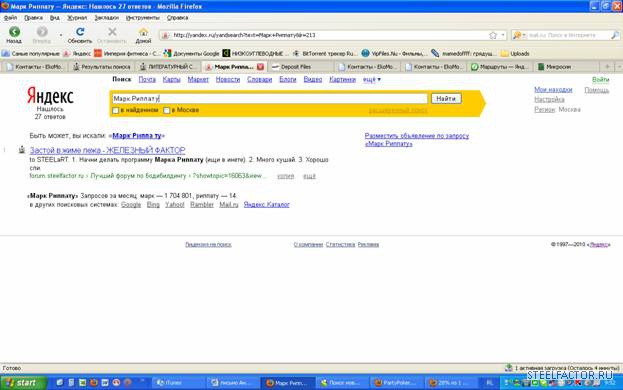Switch to the Маршруты tab
Screen dimensions: 623x390
click(x=500, y=67)
